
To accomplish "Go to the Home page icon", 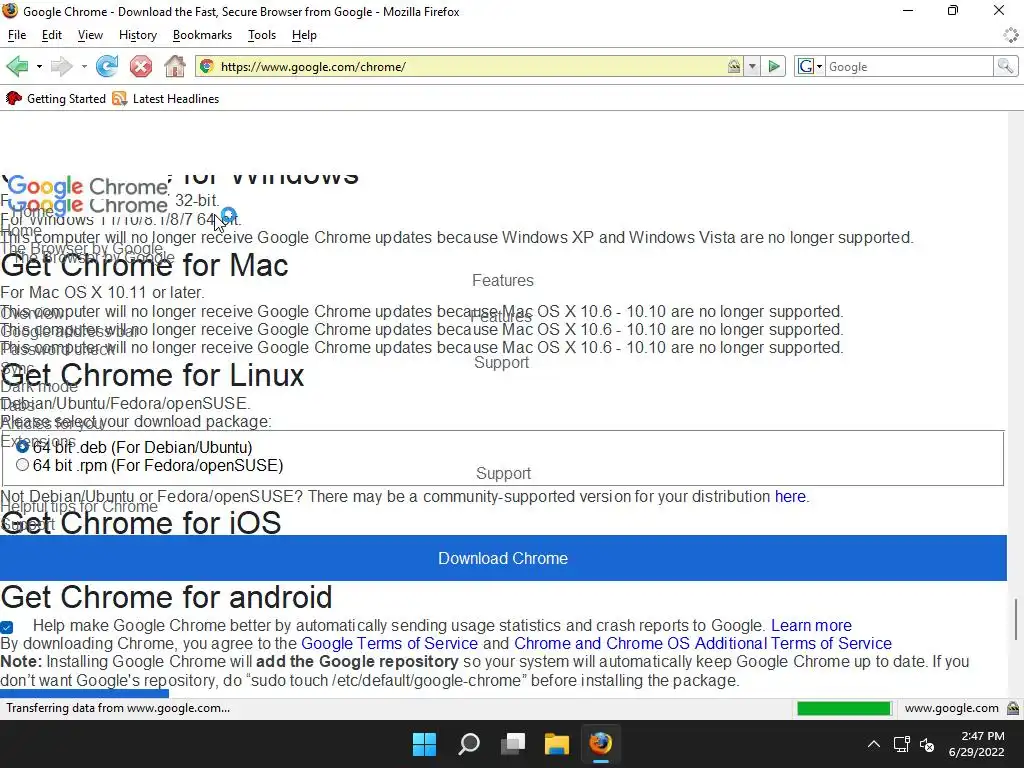I will point(174,66).
